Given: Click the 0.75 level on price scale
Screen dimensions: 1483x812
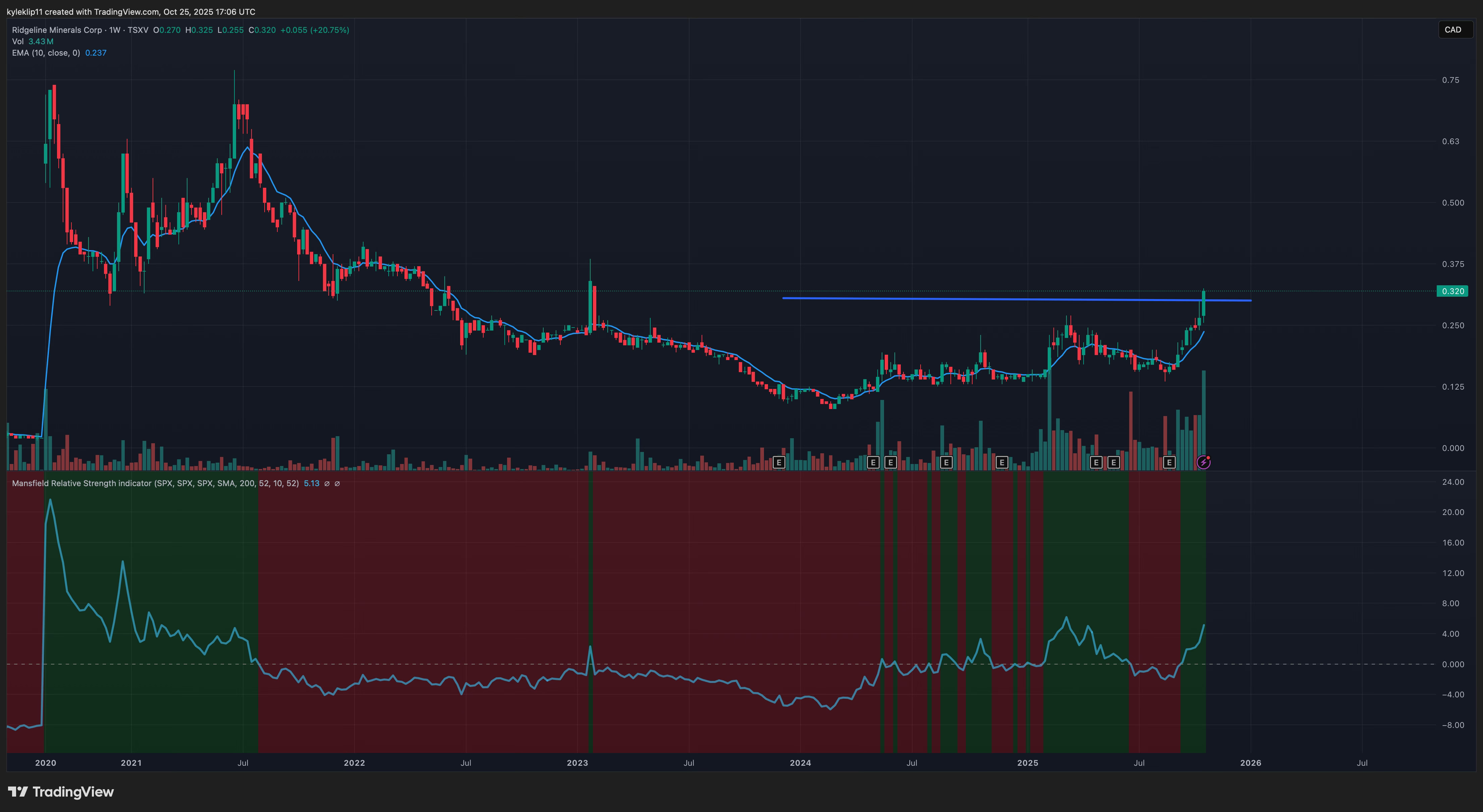Looking at the screenshot, I should point(1450,80).
